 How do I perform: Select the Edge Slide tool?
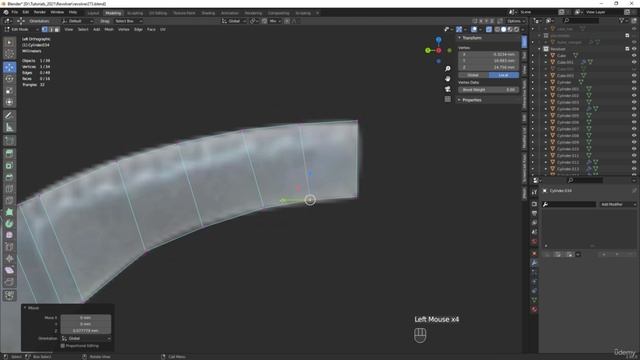[9, 247]
